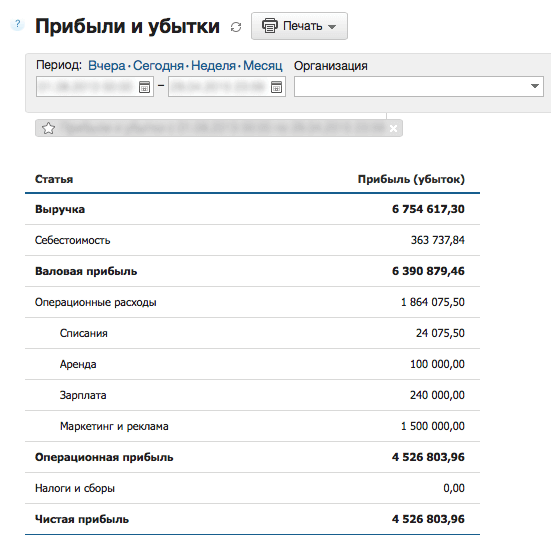The image size is (551, 547).
Task: Click the salary value 240 000,00
Action: pyautogui.click(x=437, y=395)
